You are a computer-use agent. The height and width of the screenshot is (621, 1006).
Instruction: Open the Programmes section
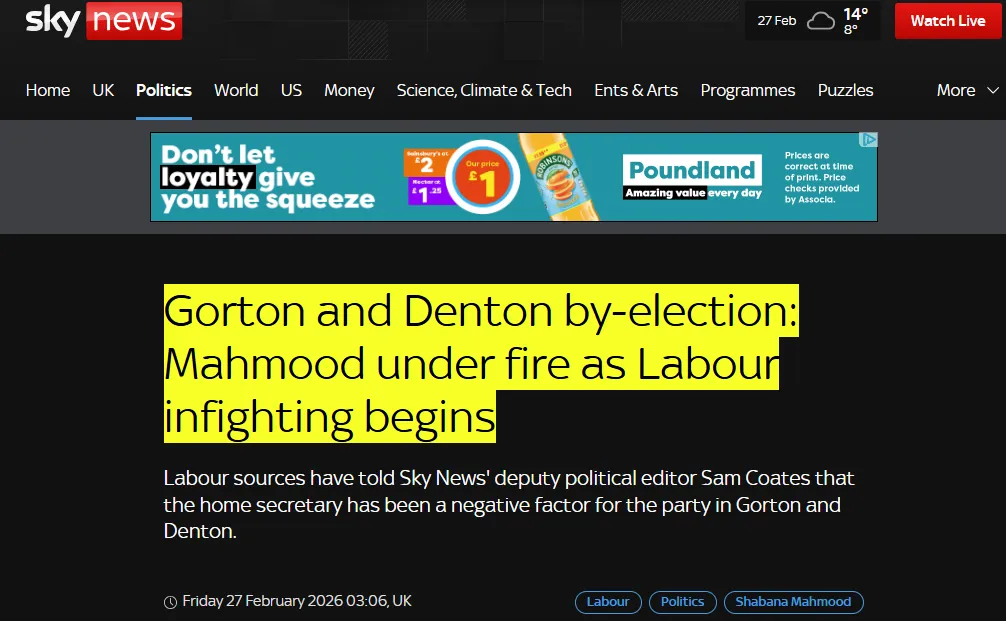[x=747, y=90]
